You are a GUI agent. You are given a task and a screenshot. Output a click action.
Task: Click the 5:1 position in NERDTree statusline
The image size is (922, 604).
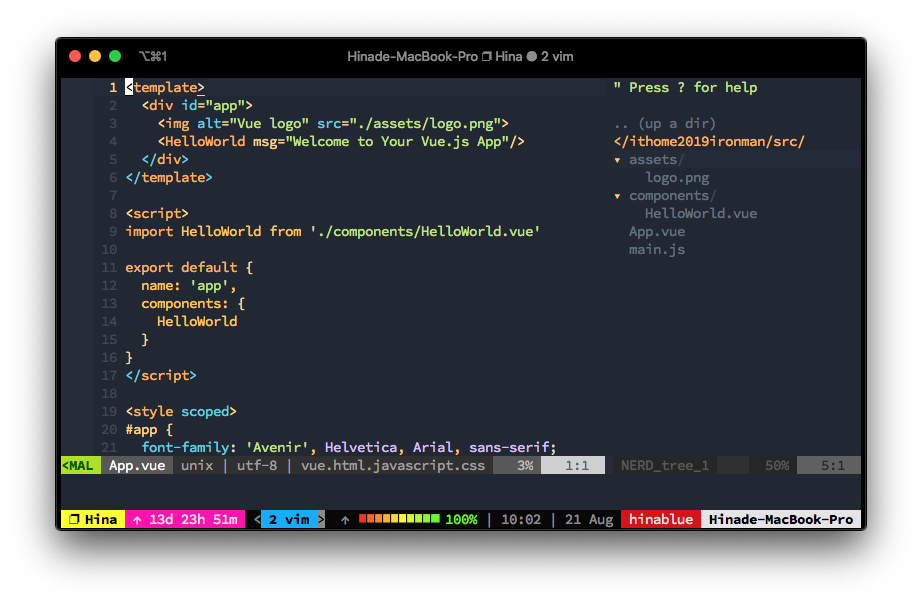(x=833, y=466)
